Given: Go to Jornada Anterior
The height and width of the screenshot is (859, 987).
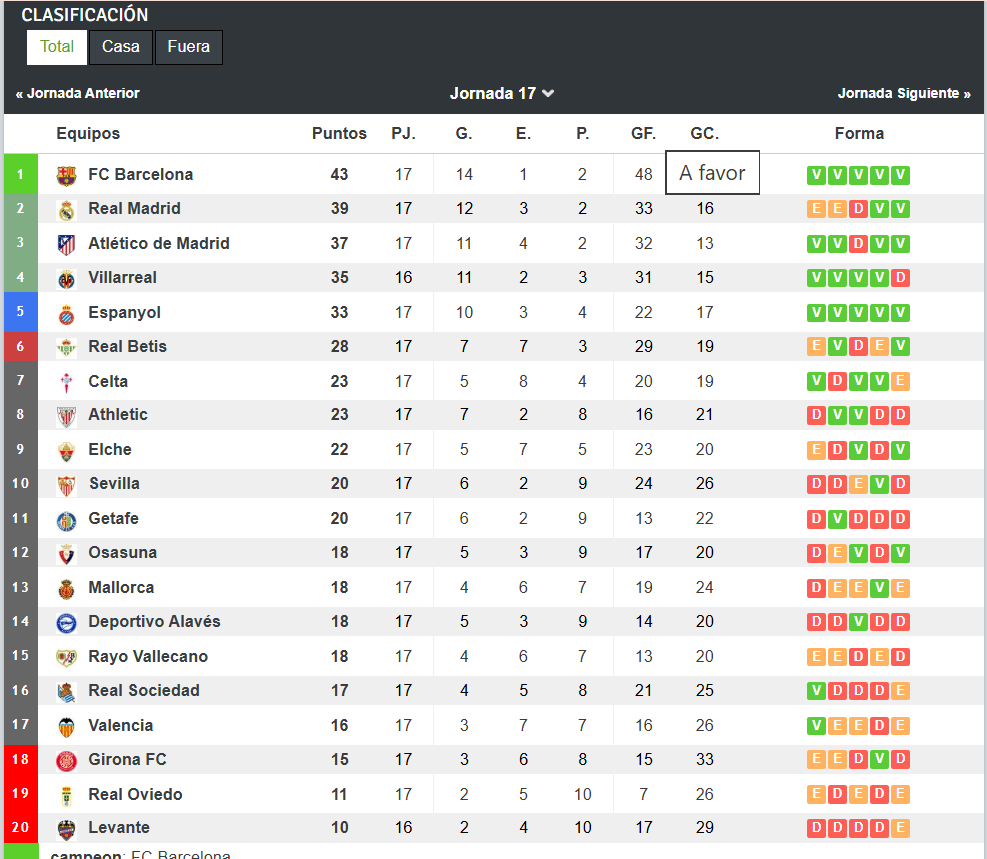Looking at the screenshot, I should pyautogui.click(x=77, y=94).
